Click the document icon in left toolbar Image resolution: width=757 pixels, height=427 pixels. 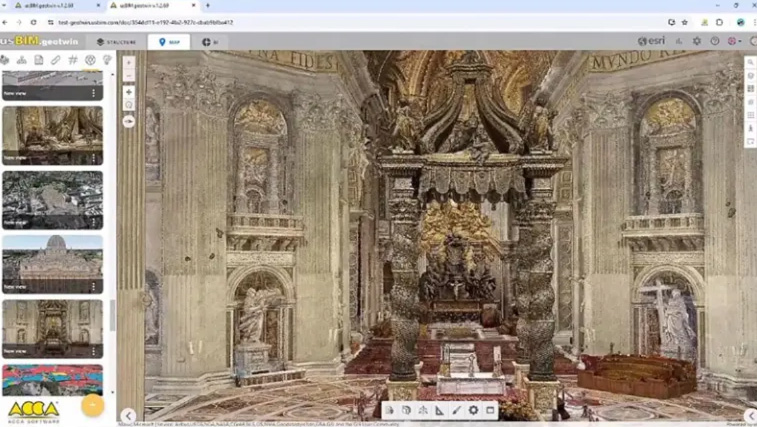coord(39,60)
